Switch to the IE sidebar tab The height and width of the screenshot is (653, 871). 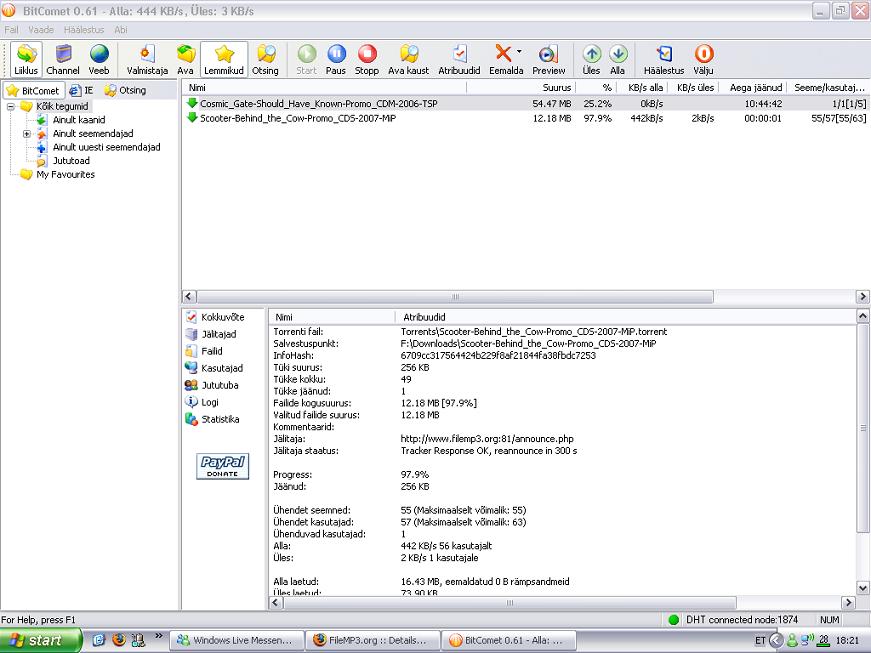(x=81, y=91)
